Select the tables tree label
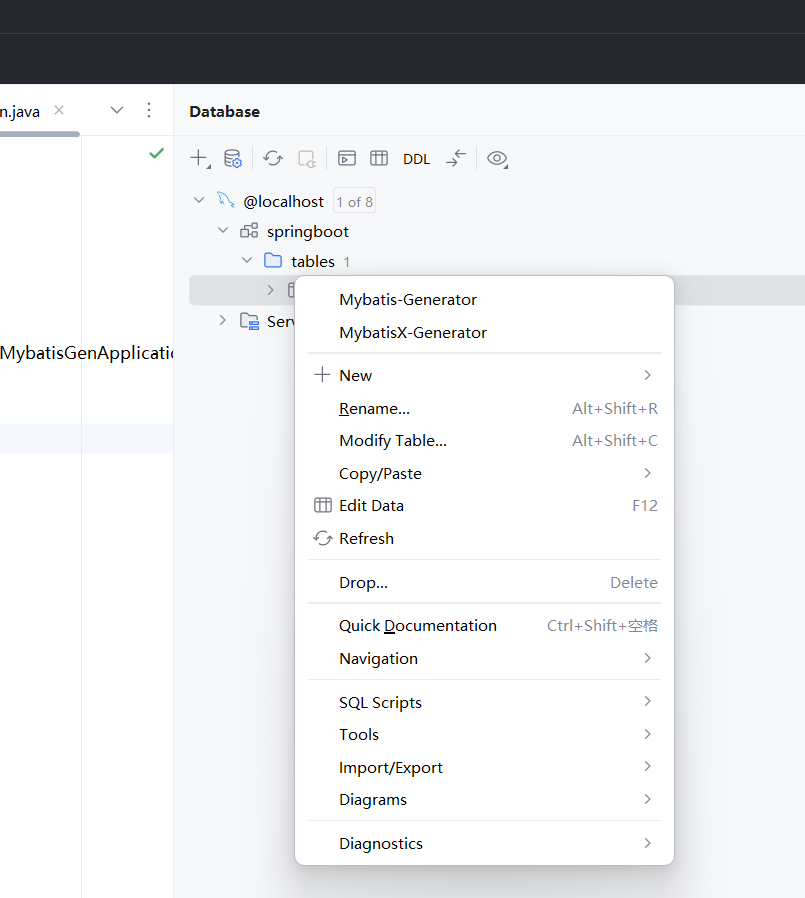 [313, 261]
